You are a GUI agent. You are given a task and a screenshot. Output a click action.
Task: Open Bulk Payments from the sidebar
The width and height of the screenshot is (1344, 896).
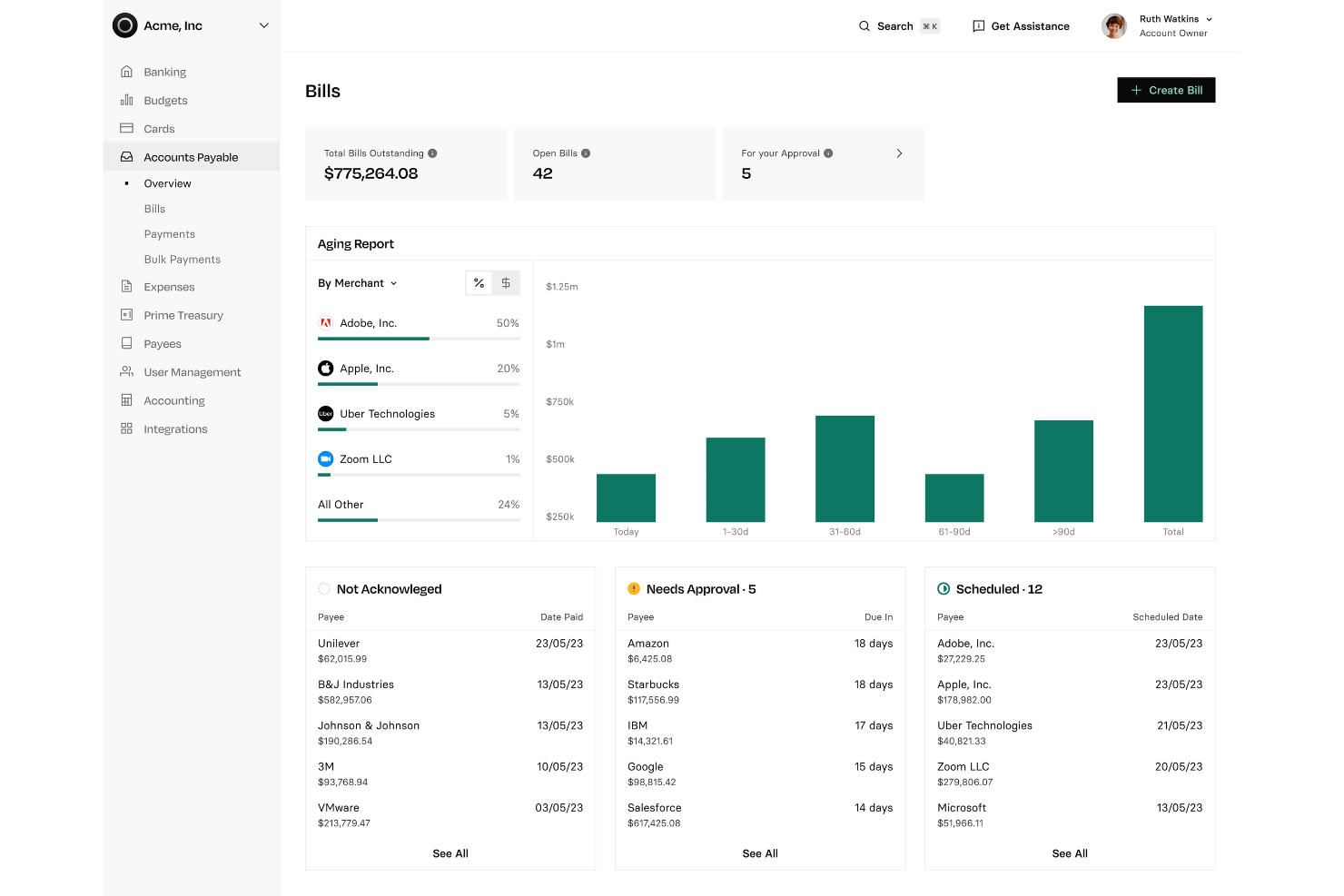click(x=182, y=259)
